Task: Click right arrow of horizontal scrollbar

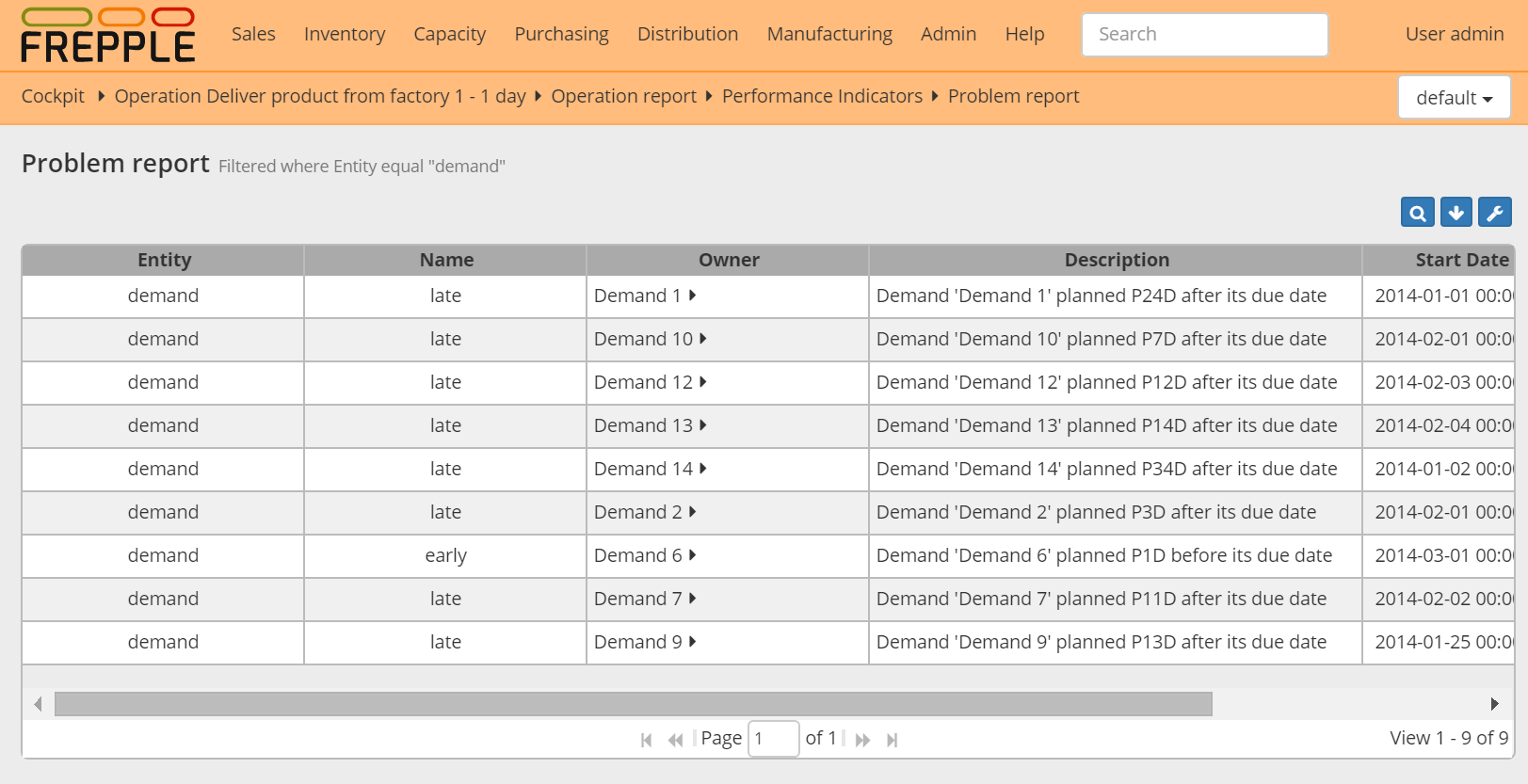Action: (x=1495, y=704)
